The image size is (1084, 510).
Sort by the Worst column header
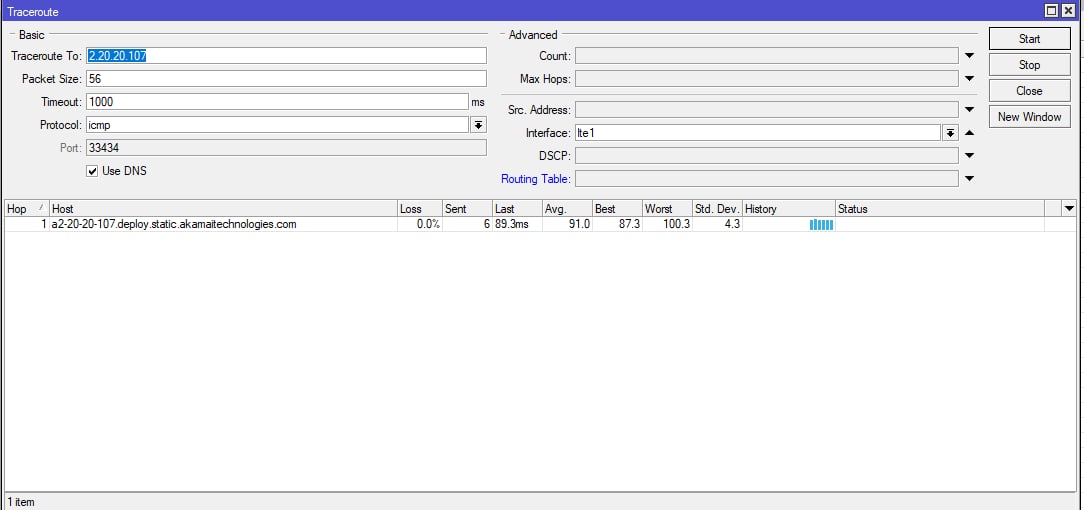[x=667, y=209]
